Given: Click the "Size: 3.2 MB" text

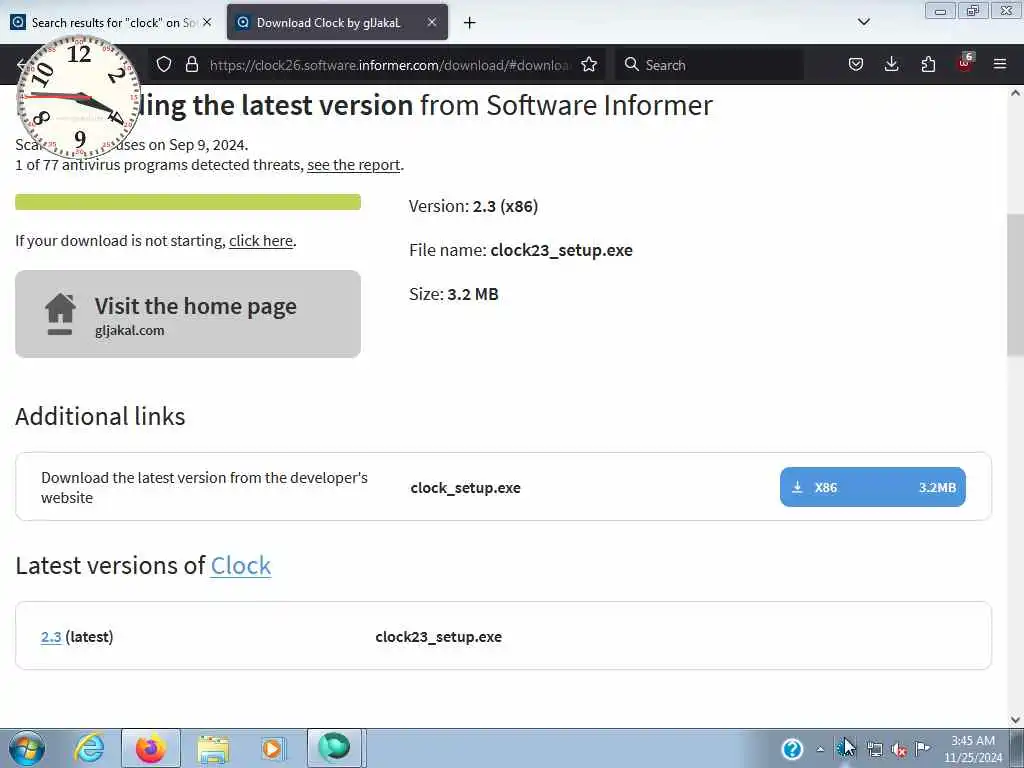Looking at the screenshot, I should pos(454,295).
